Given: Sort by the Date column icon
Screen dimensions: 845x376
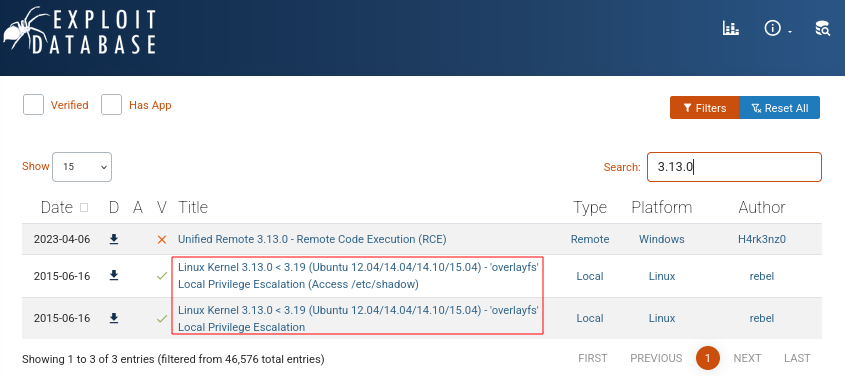Looking at the screenshot, I should tap(84, 207).
